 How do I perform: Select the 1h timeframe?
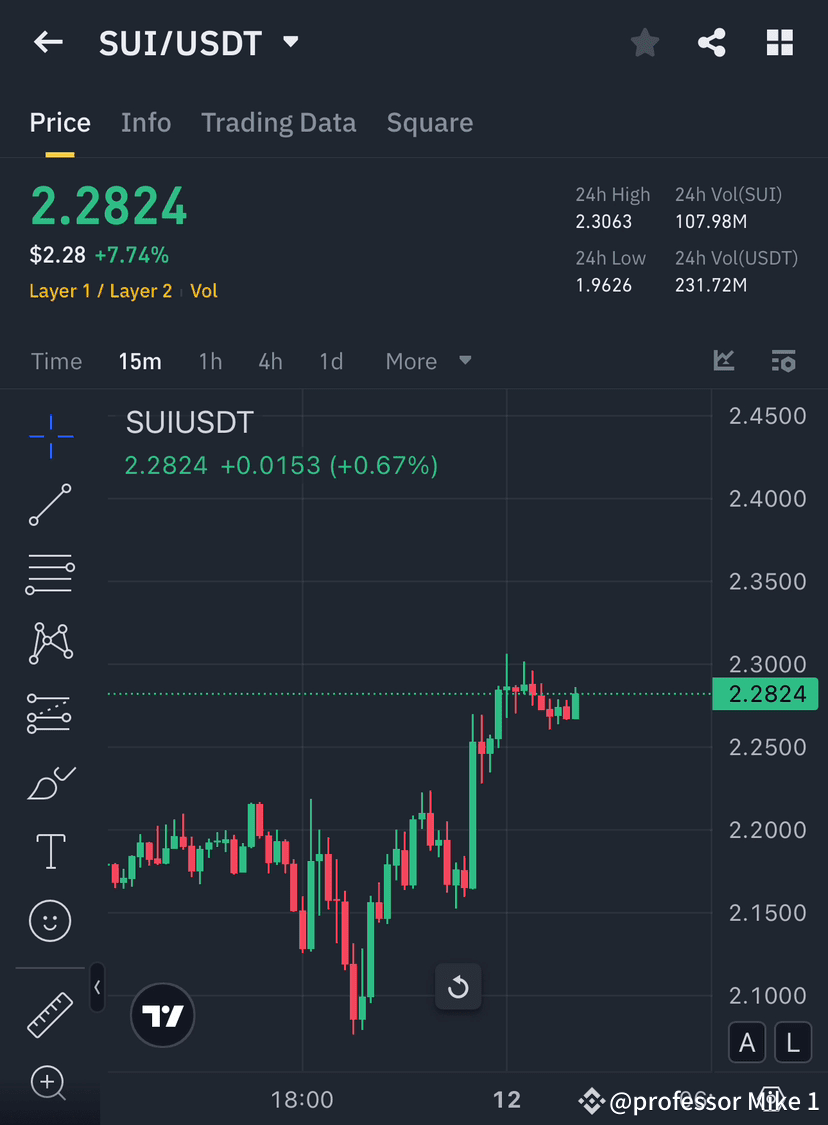click(210, 361)
